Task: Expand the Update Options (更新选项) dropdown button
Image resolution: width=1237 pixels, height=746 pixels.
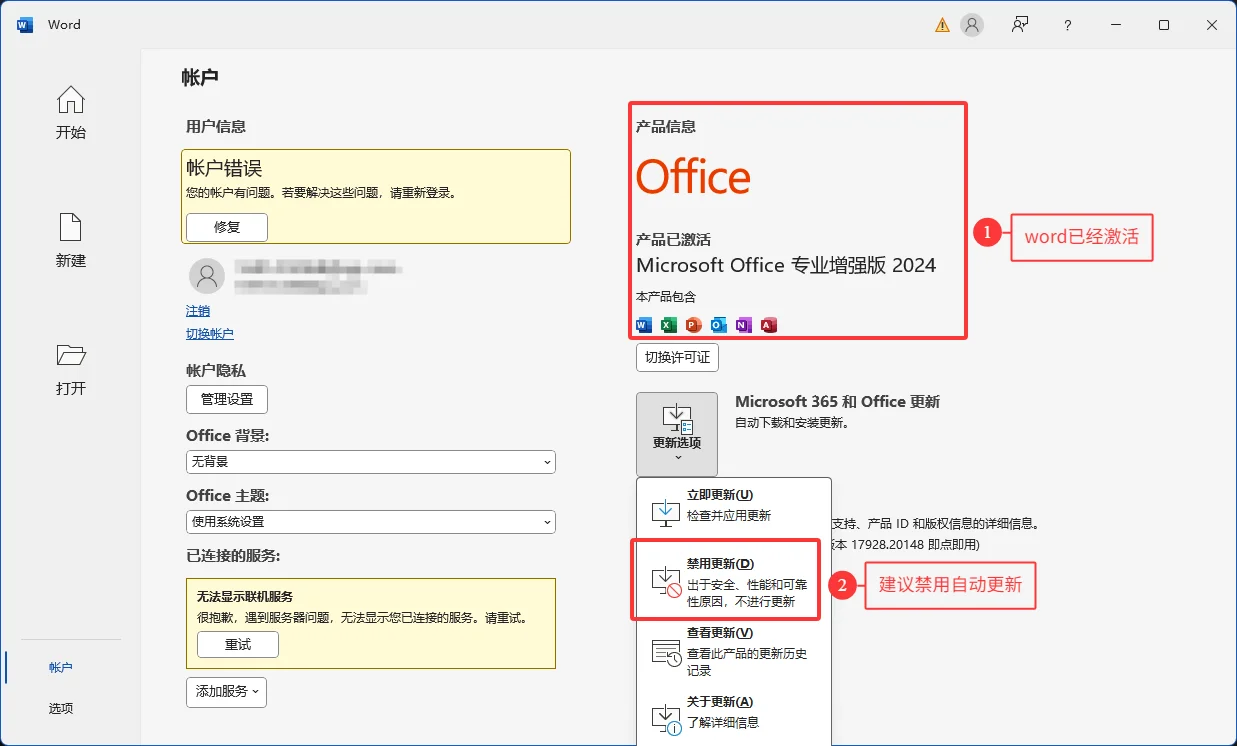Action: [677, 434]
